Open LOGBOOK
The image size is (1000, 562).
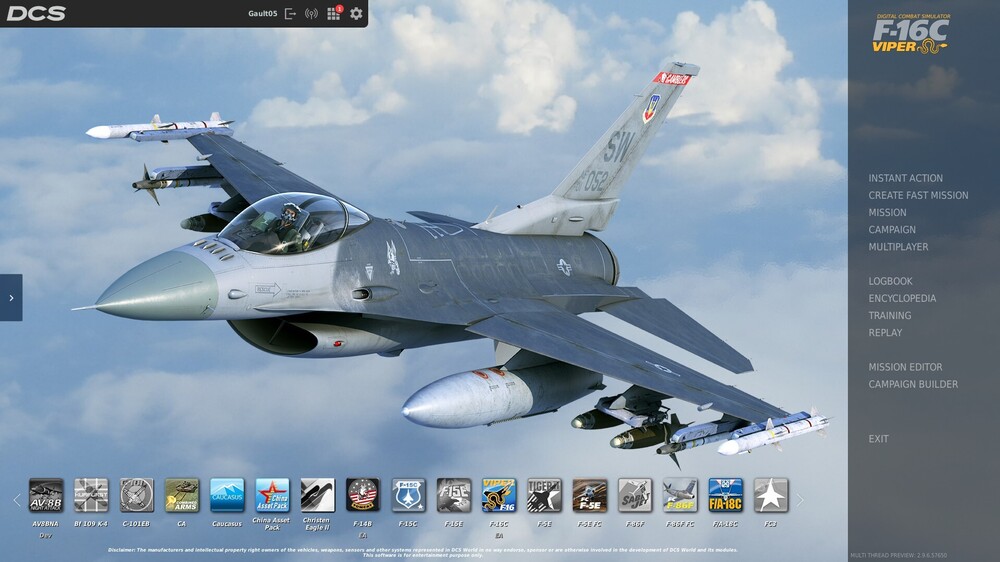(890, 281)
